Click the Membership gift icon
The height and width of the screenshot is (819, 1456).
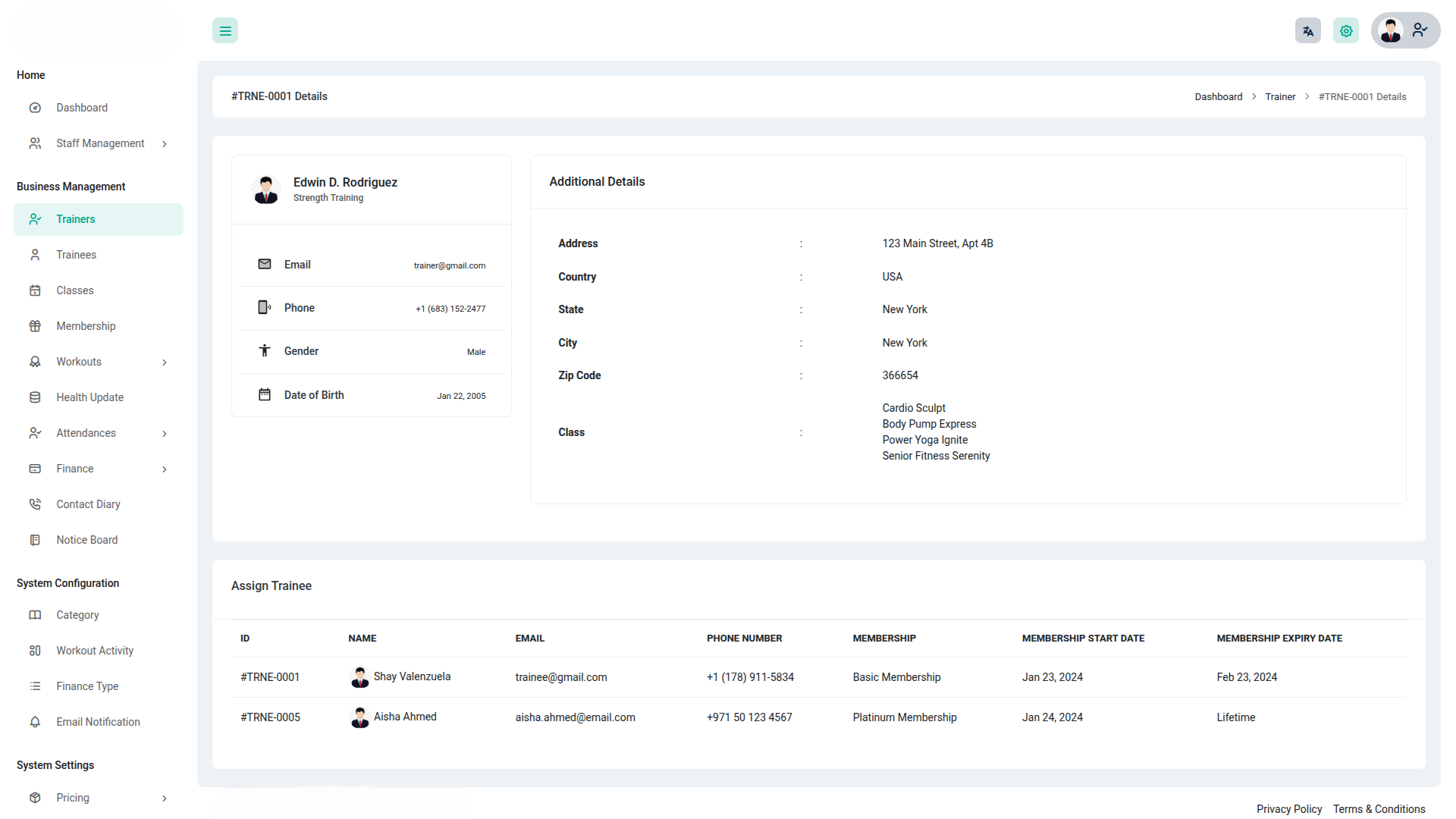pyautogui.click(x=35, y=326)
